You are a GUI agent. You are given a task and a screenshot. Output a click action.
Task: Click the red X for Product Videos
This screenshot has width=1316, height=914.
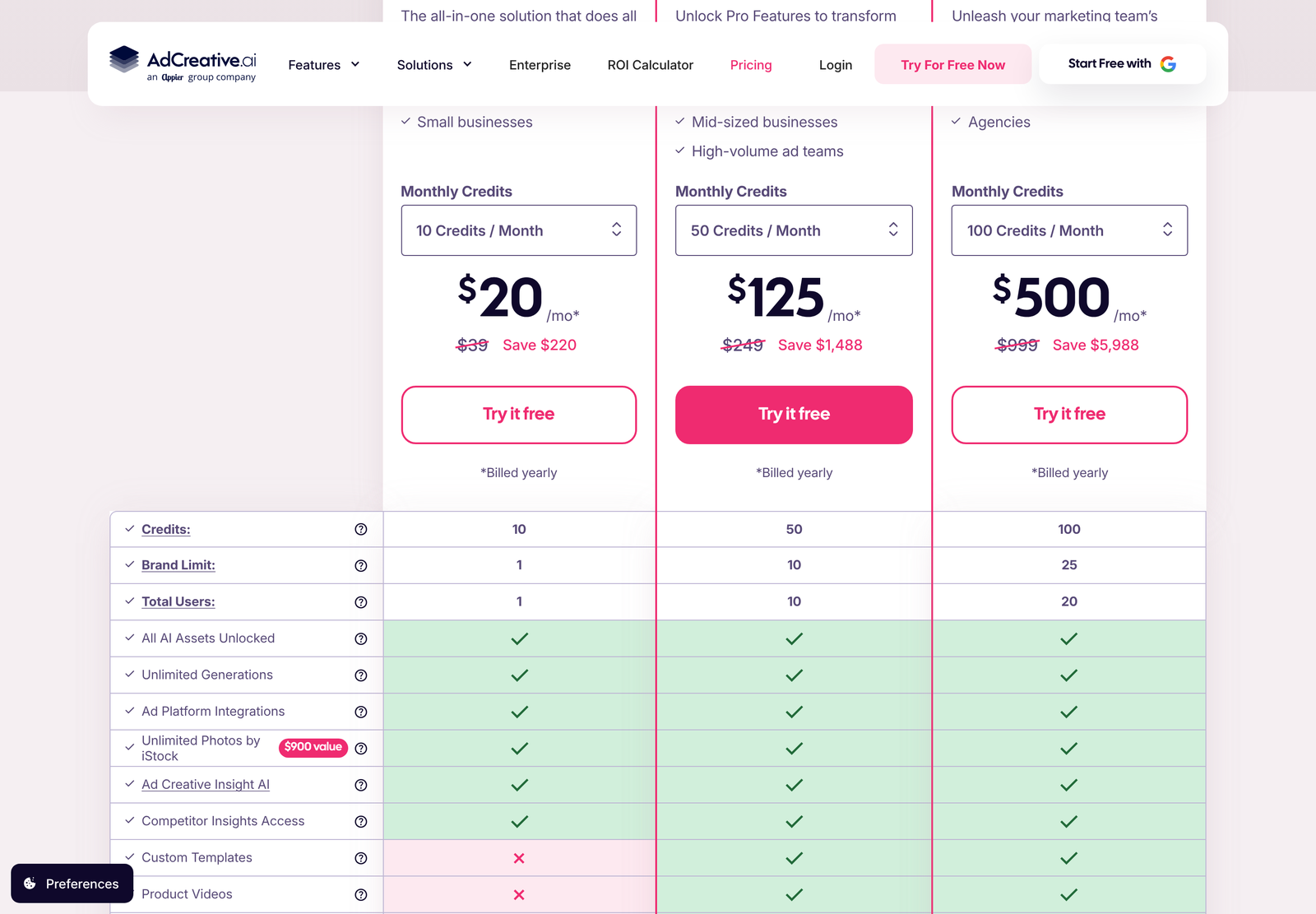tap(519, 895)
